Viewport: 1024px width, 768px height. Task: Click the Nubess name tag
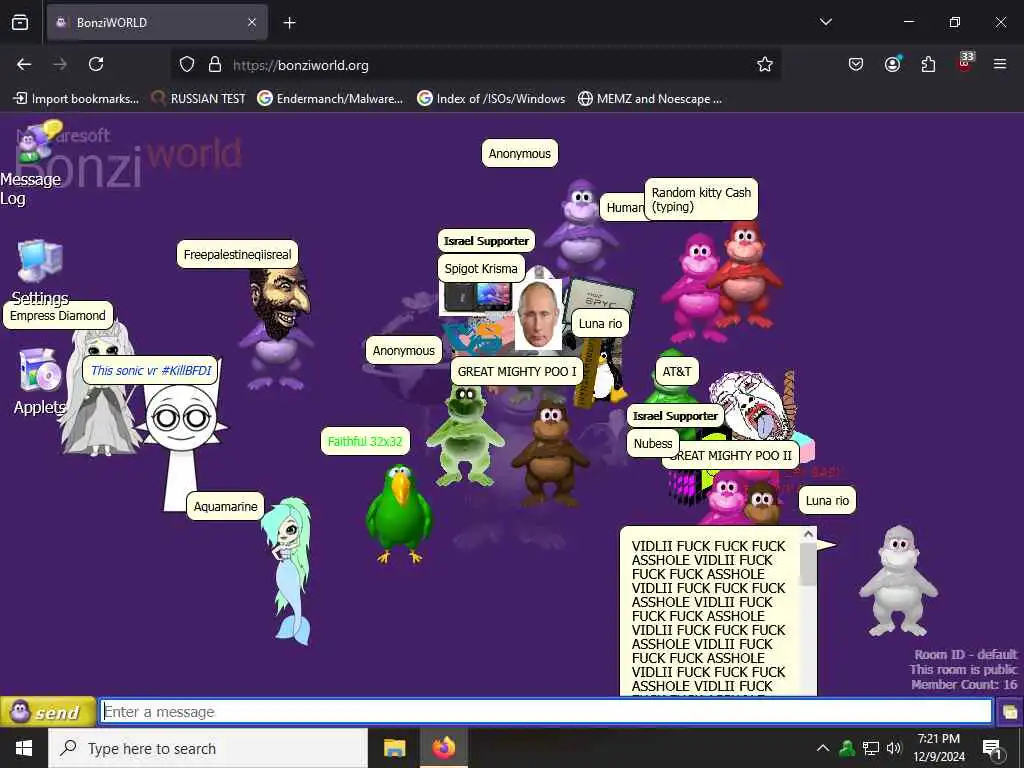click(652, 443)
